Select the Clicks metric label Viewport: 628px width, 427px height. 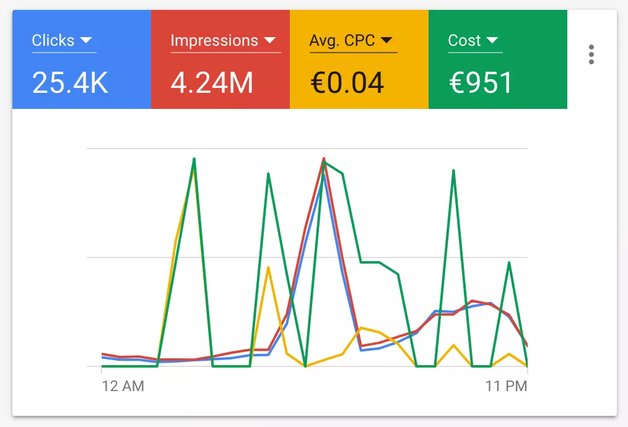53,41
